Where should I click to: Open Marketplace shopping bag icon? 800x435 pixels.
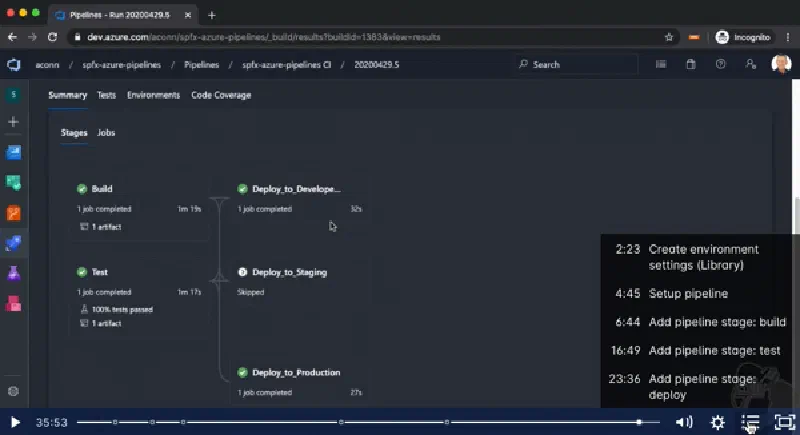[x=691, y=64]
